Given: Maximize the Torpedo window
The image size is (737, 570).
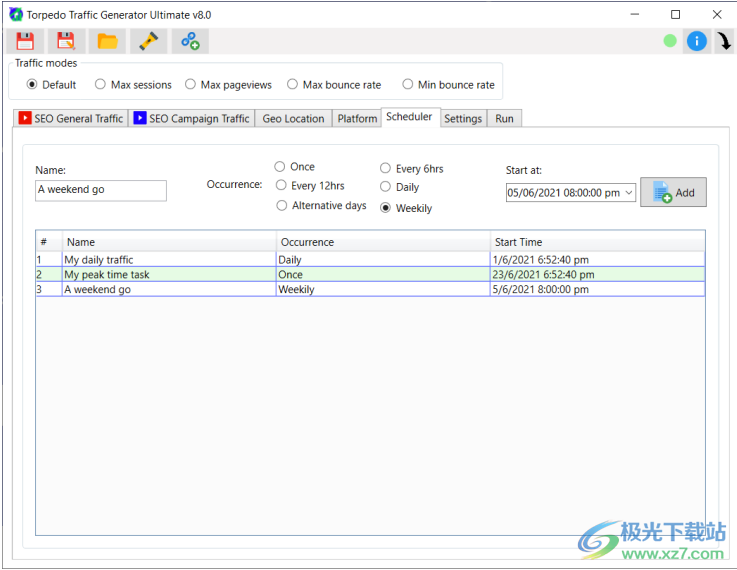Looking at the screenshot, I should [x=675, y=15].
